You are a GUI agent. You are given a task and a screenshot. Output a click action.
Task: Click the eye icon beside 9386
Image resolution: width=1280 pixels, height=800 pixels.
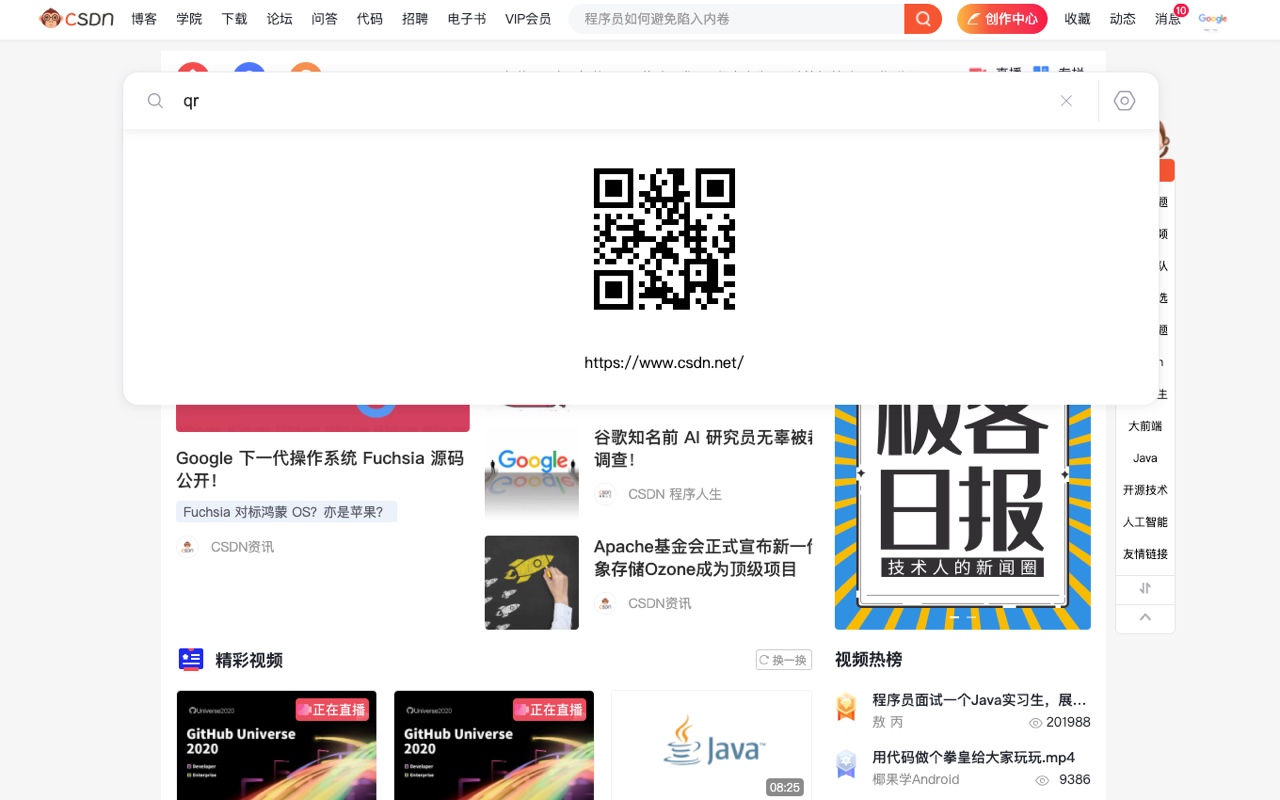pos(1042,780)
